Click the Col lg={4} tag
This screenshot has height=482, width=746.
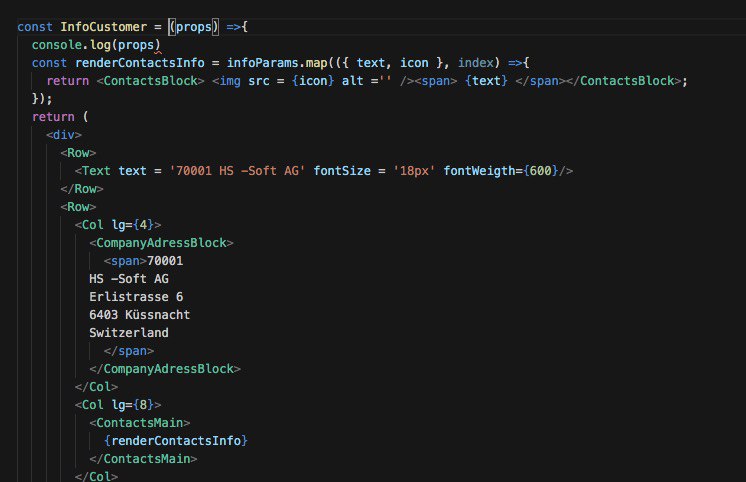click(x=118, y=225)
